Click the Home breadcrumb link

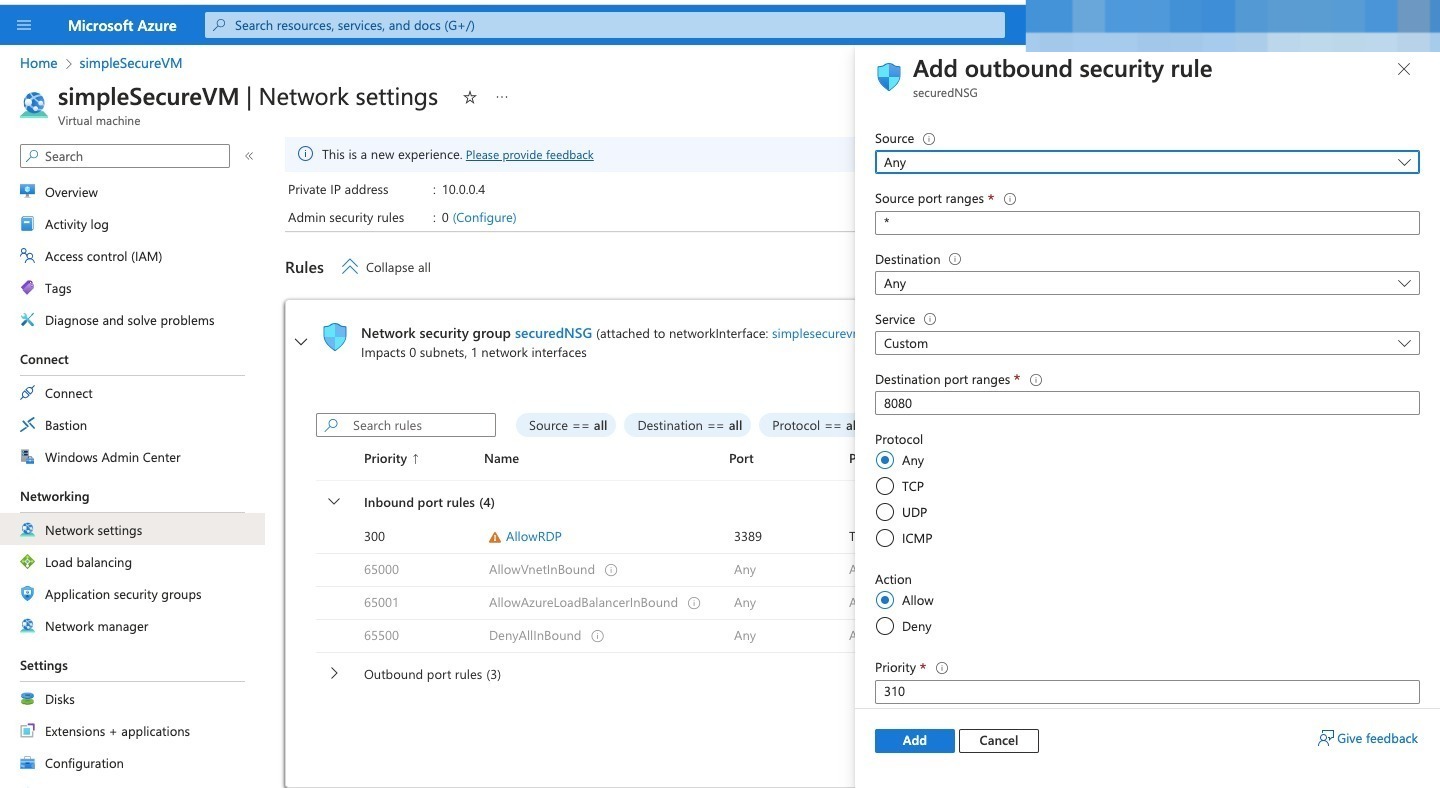[x=38, y=63]
